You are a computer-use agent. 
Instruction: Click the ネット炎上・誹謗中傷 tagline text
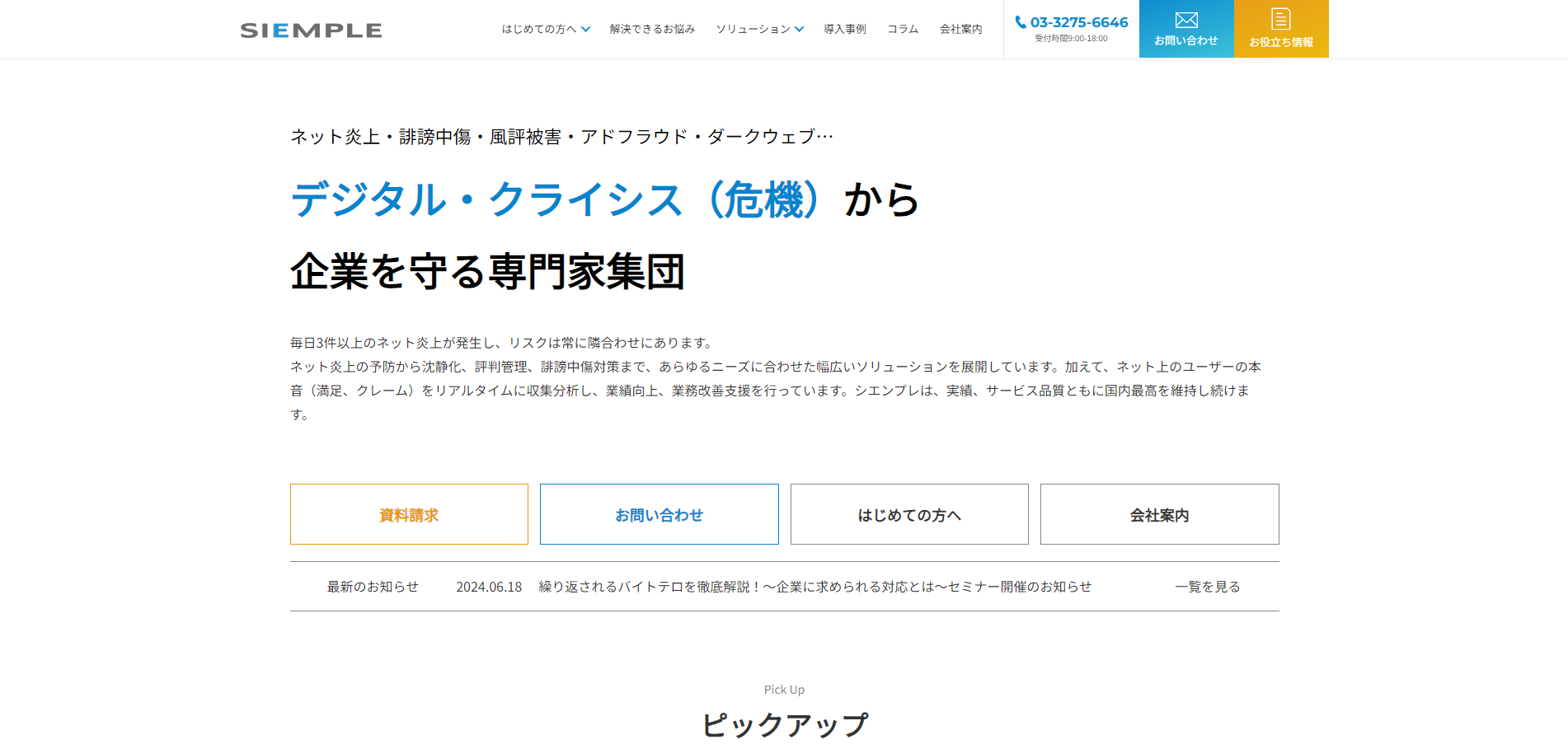(561, 137)
